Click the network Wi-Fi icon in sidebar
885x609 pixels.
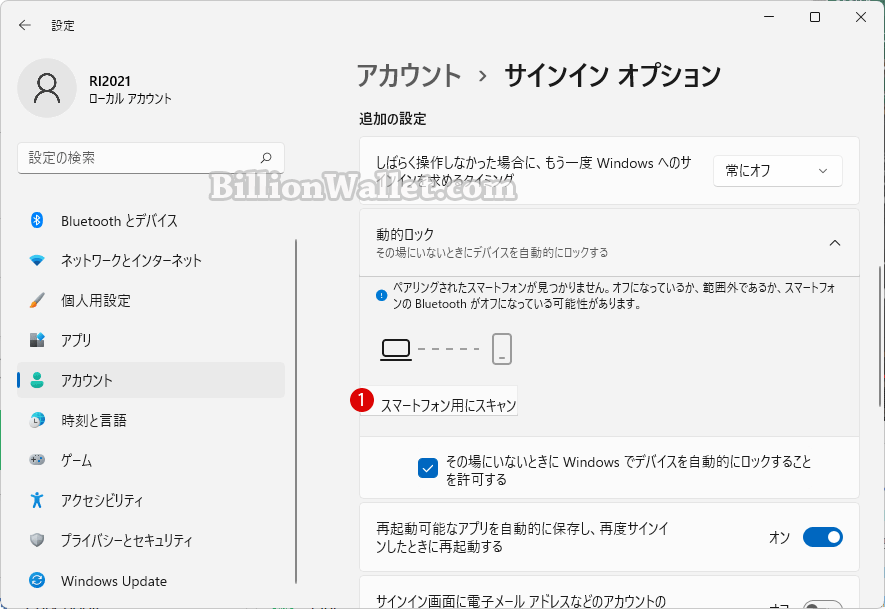pyautogui.click(x=37, y=260)
